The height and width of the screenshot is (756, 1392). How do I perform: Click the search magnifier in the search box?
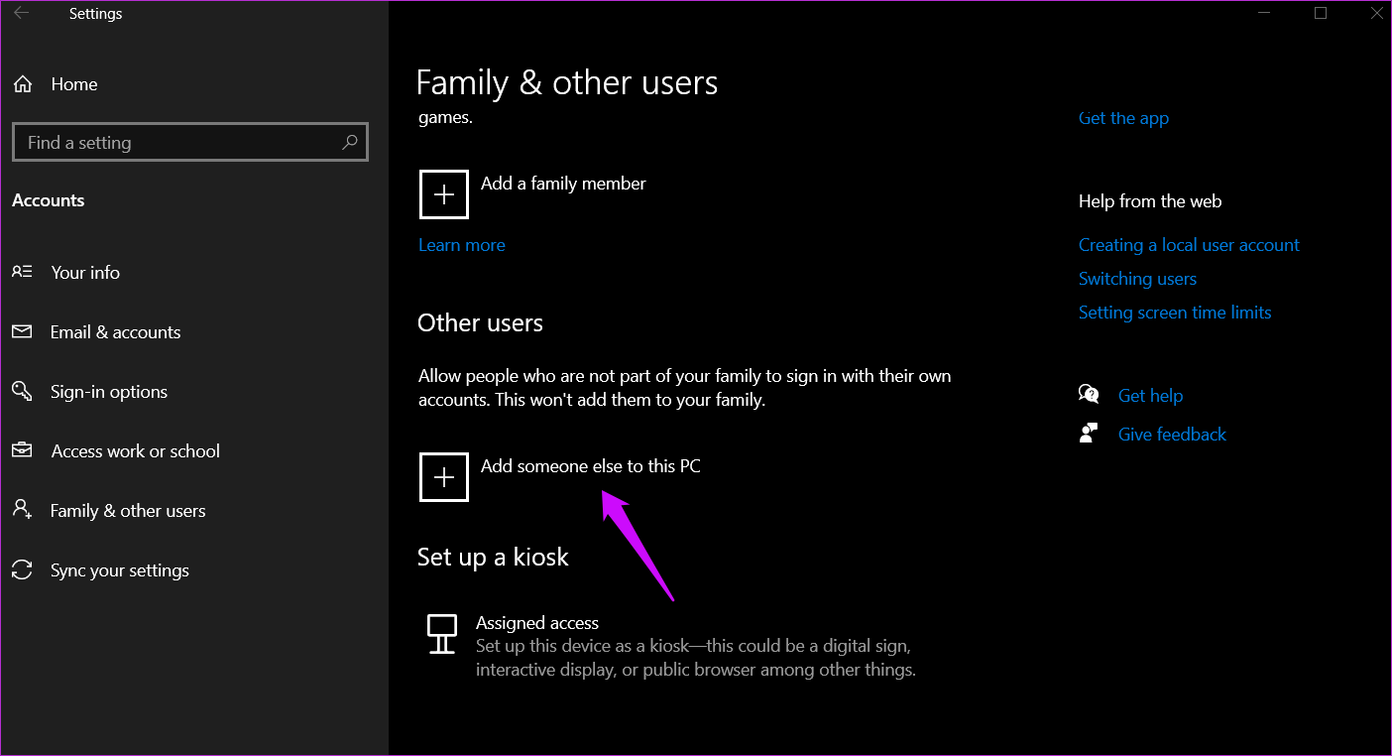349,142
